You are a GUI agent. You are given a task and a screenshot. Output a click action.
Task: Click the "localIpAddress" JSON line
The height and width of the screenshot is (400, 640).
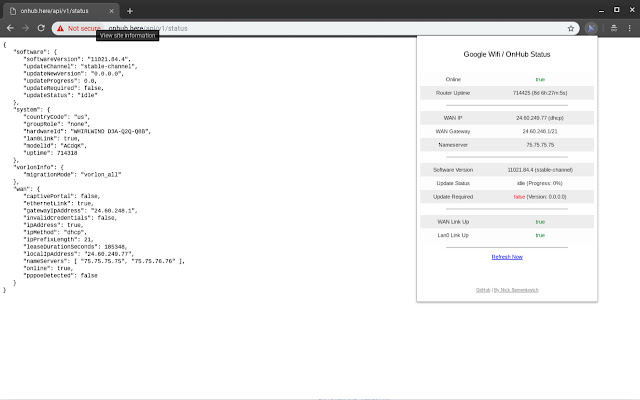(x=78, y=254)
